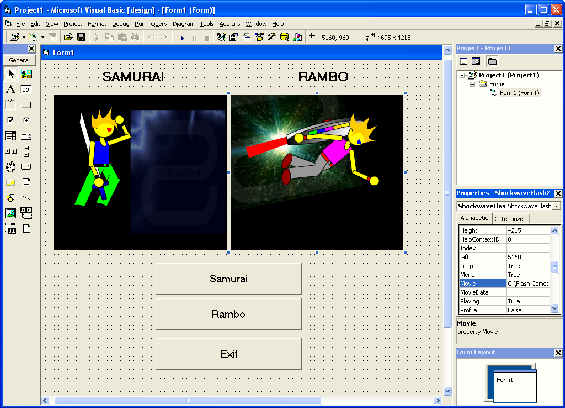This screenshot has width=565, height=408.
Task: Open Add Project dropdown arrow in toolbar
Action: click(24, 37)
